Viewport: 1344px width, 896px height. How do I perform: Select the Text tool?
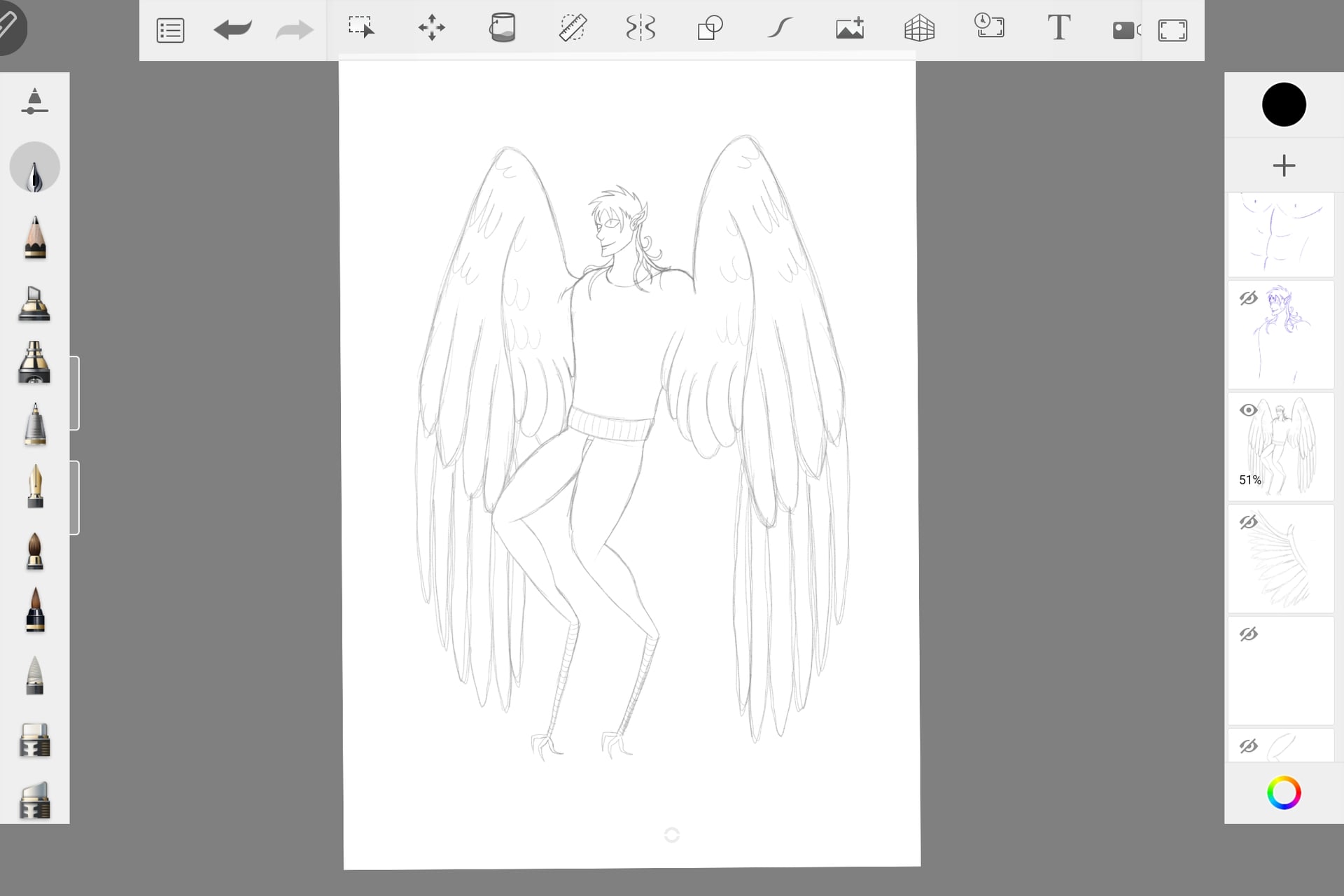(1058, 27)
